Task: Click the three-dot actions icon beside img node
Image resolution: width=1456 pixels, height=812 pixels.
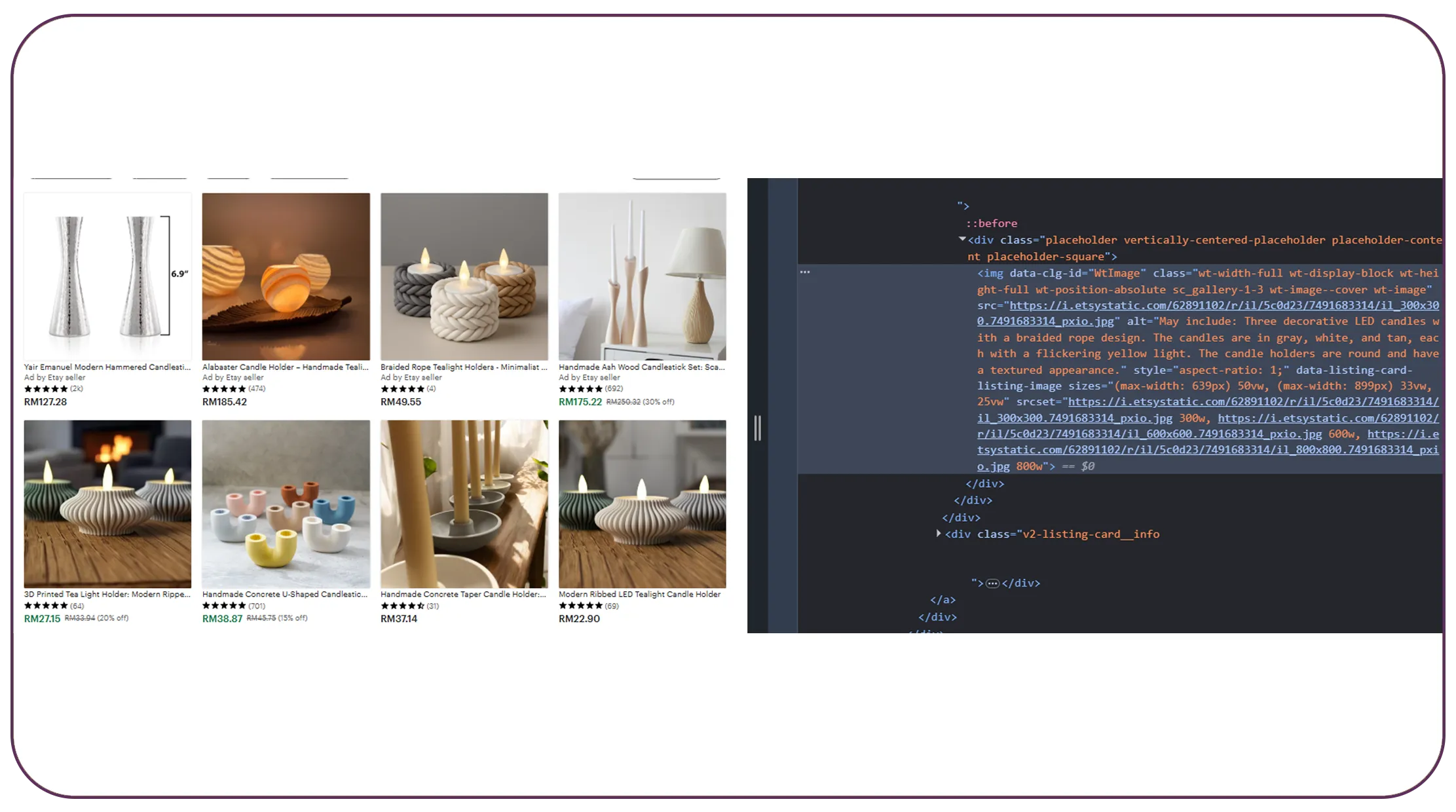Action: click(805, 272)
